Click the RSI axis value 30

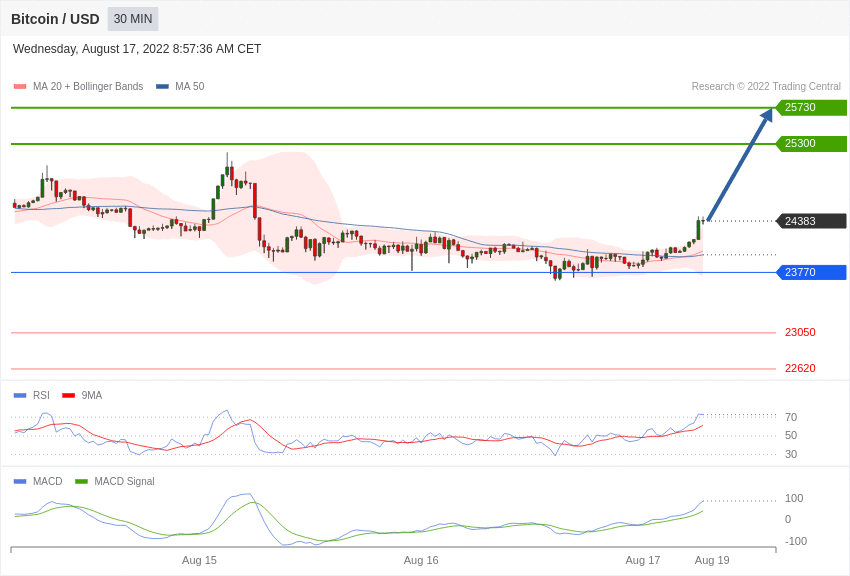791,454
